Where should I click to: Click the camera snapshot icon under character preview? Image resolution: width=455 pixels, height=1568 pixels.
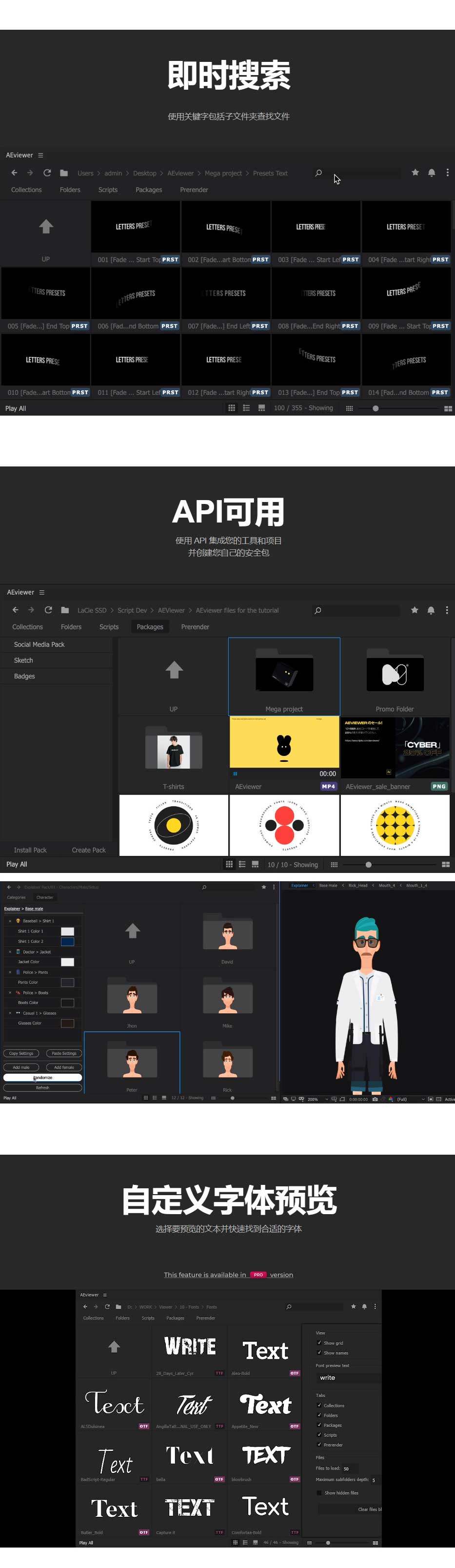click(x=375, y=1099)
